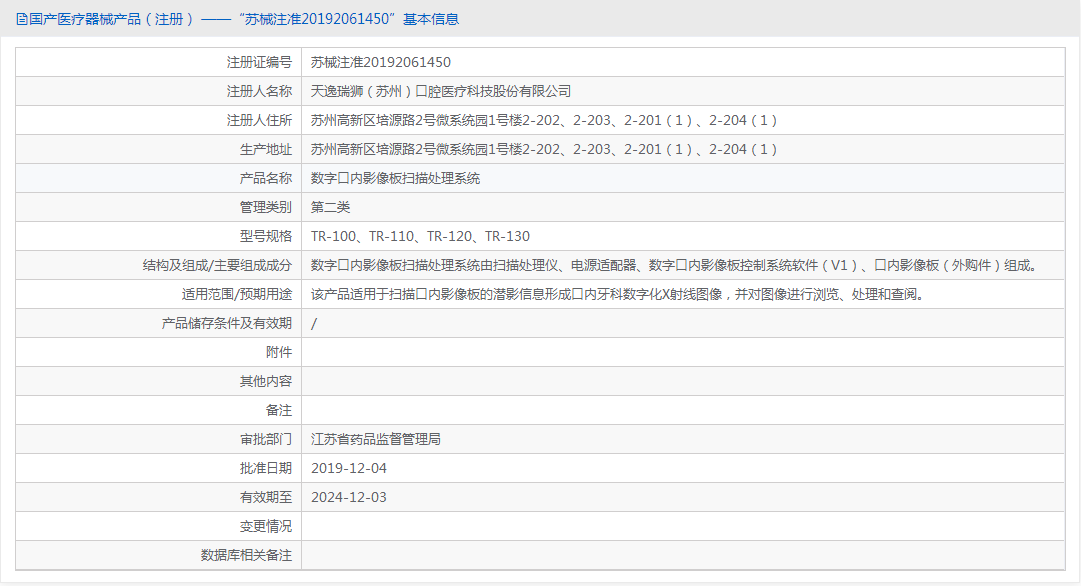Click the label 其他内容
Screen dimensions: 1081x586
click(266, 381)
